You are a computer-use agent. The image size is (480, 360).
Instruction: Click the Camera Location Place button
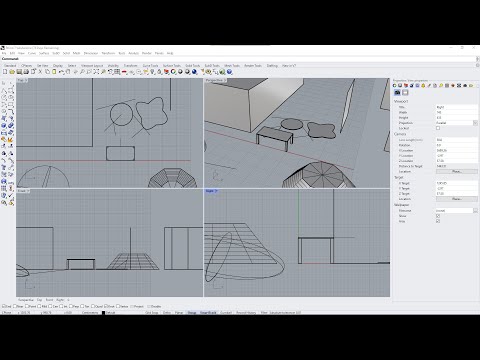(457, 171)
